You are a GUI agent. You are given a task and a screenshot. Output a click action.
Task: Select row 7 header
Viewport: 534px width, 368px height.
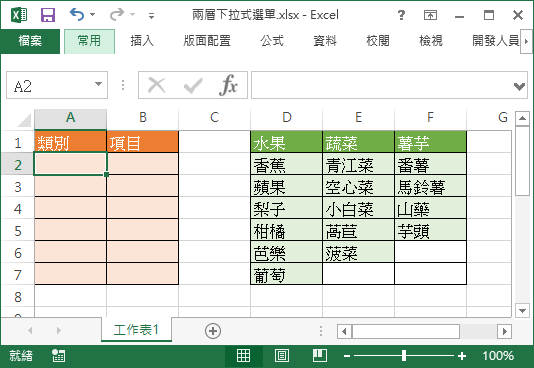pyautogui.click(x=18, y=275)
